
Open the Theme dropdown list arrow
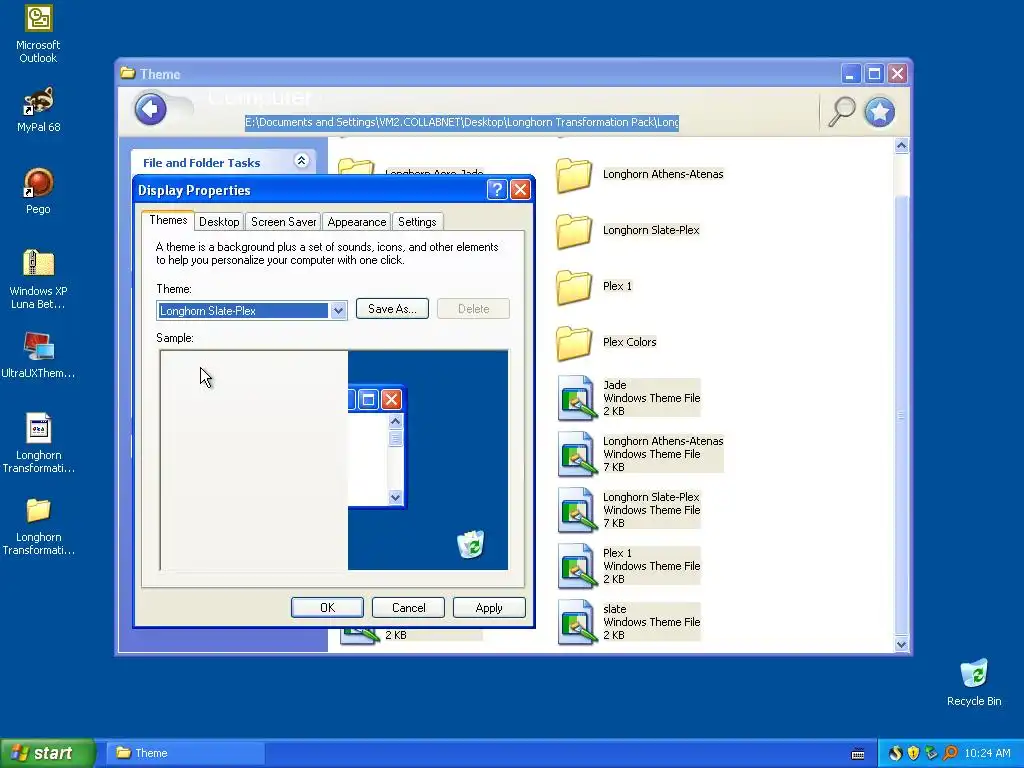(x=338, y=311)
